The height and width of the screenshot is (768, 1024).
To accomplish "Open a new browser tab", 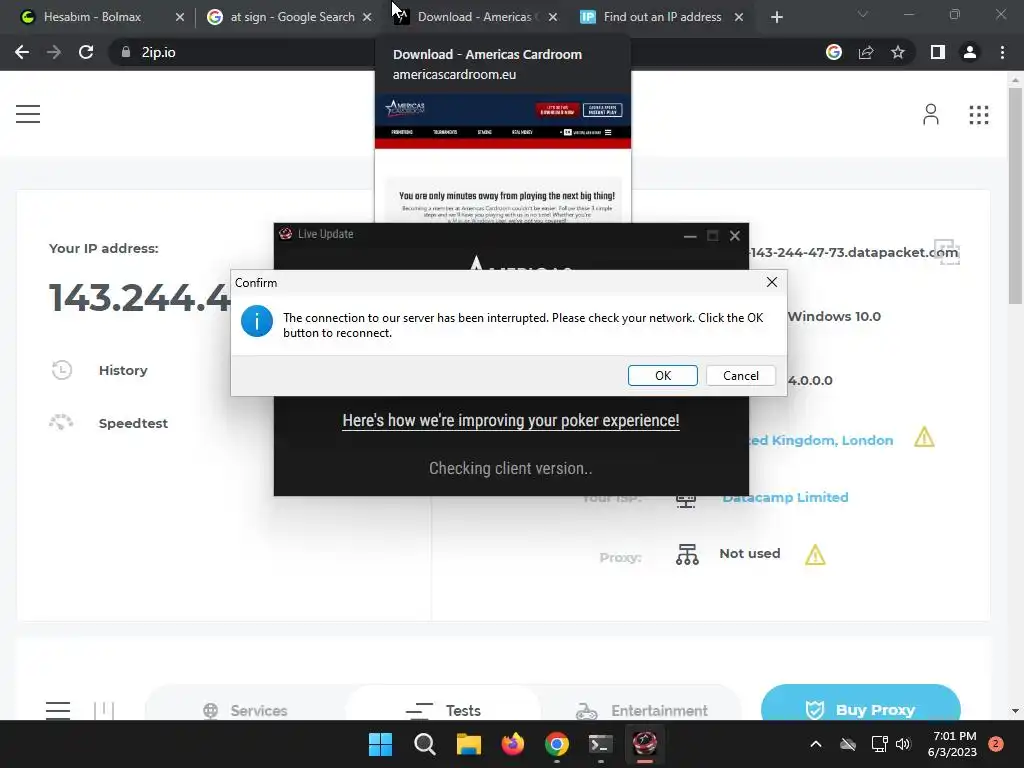I will (776, 17).
